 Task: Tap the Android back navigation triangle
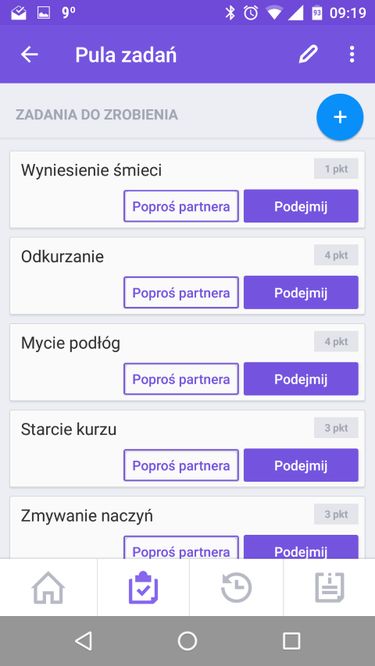84,641
